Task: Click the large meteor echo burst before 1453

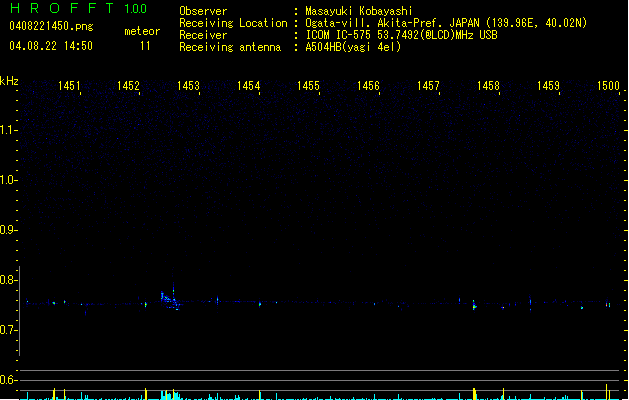Action: [x=170, y=299]
